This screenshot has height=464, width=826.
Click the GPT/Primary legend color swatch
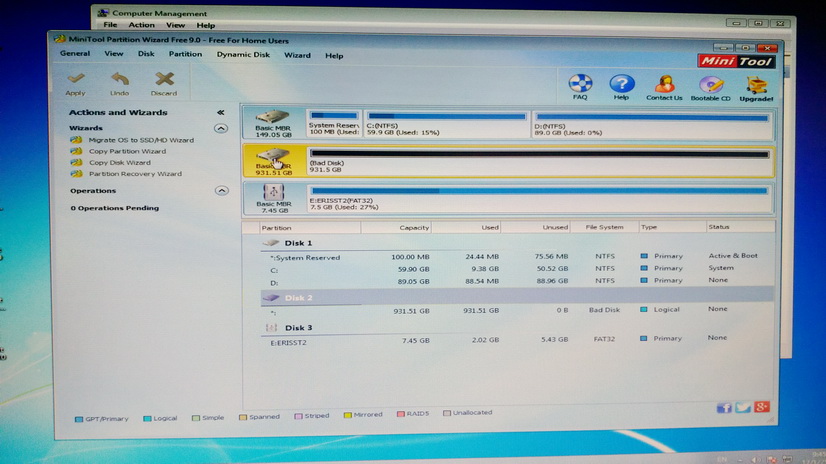[x=79, y=419]
